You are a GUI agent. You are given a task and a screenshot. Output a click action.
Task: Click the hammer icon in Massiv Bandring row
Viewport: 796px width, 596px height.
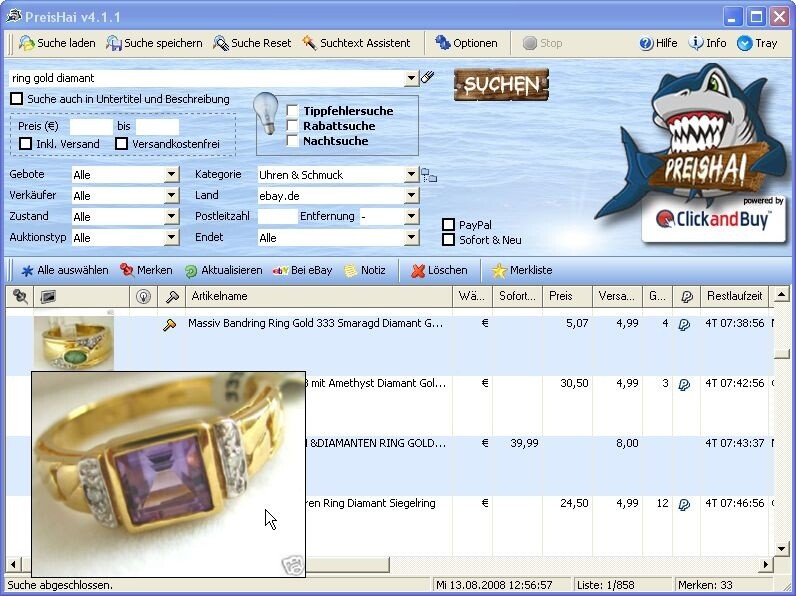pyautogui.click(x=169, y=324)
